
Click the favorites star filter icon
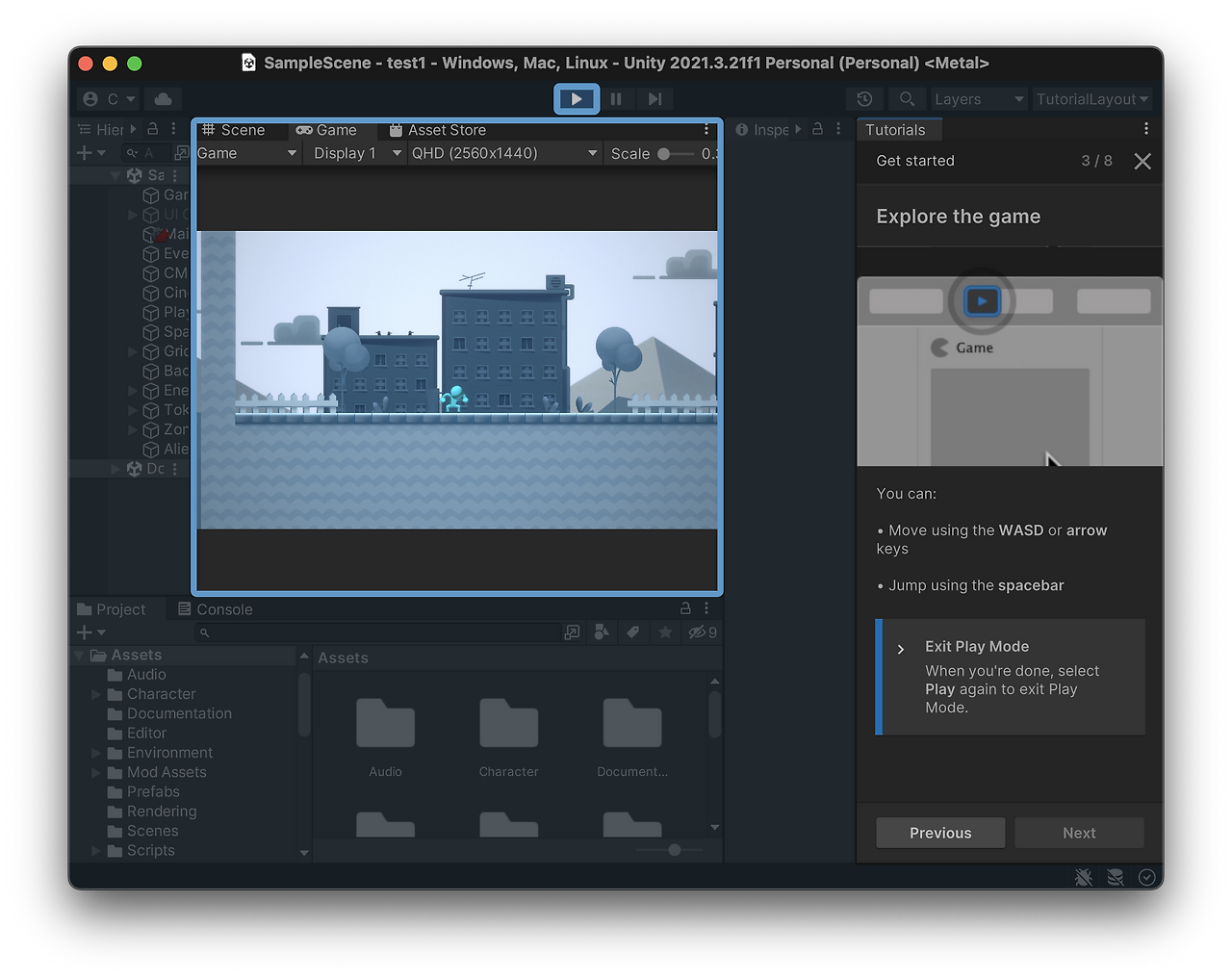665,632
